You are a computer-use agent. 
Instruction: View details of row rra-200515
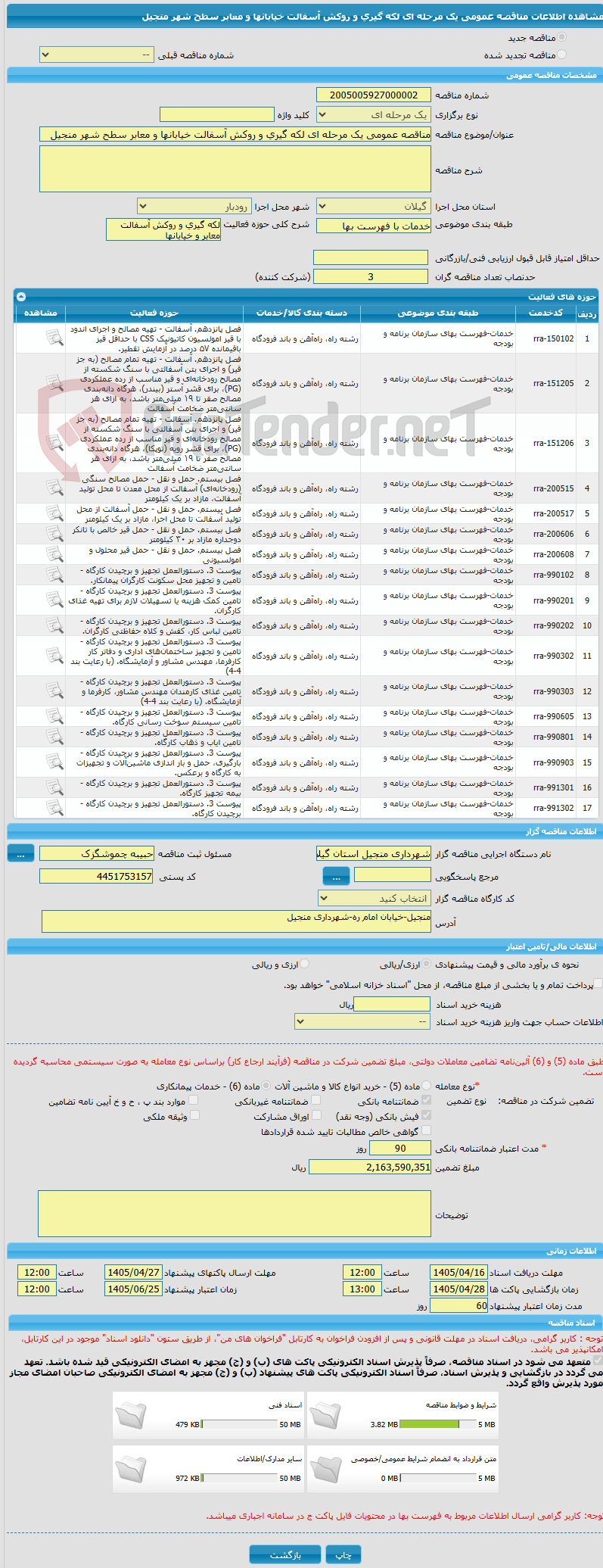click(x=54, y=488)
